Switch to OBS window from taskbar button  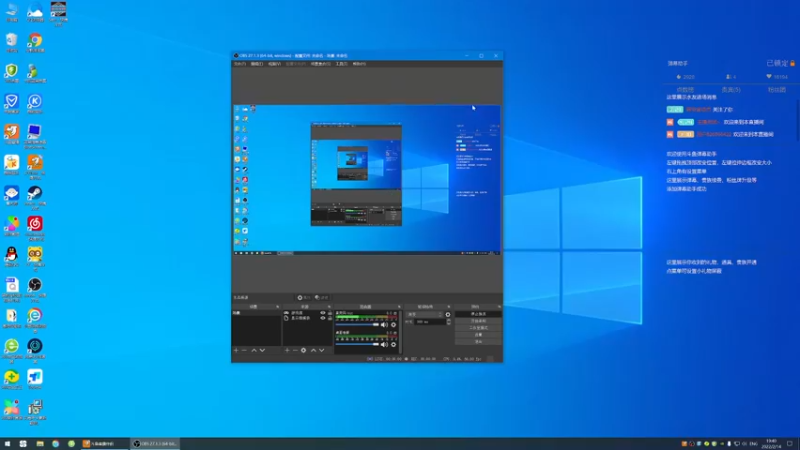click(x=156, y=444)
